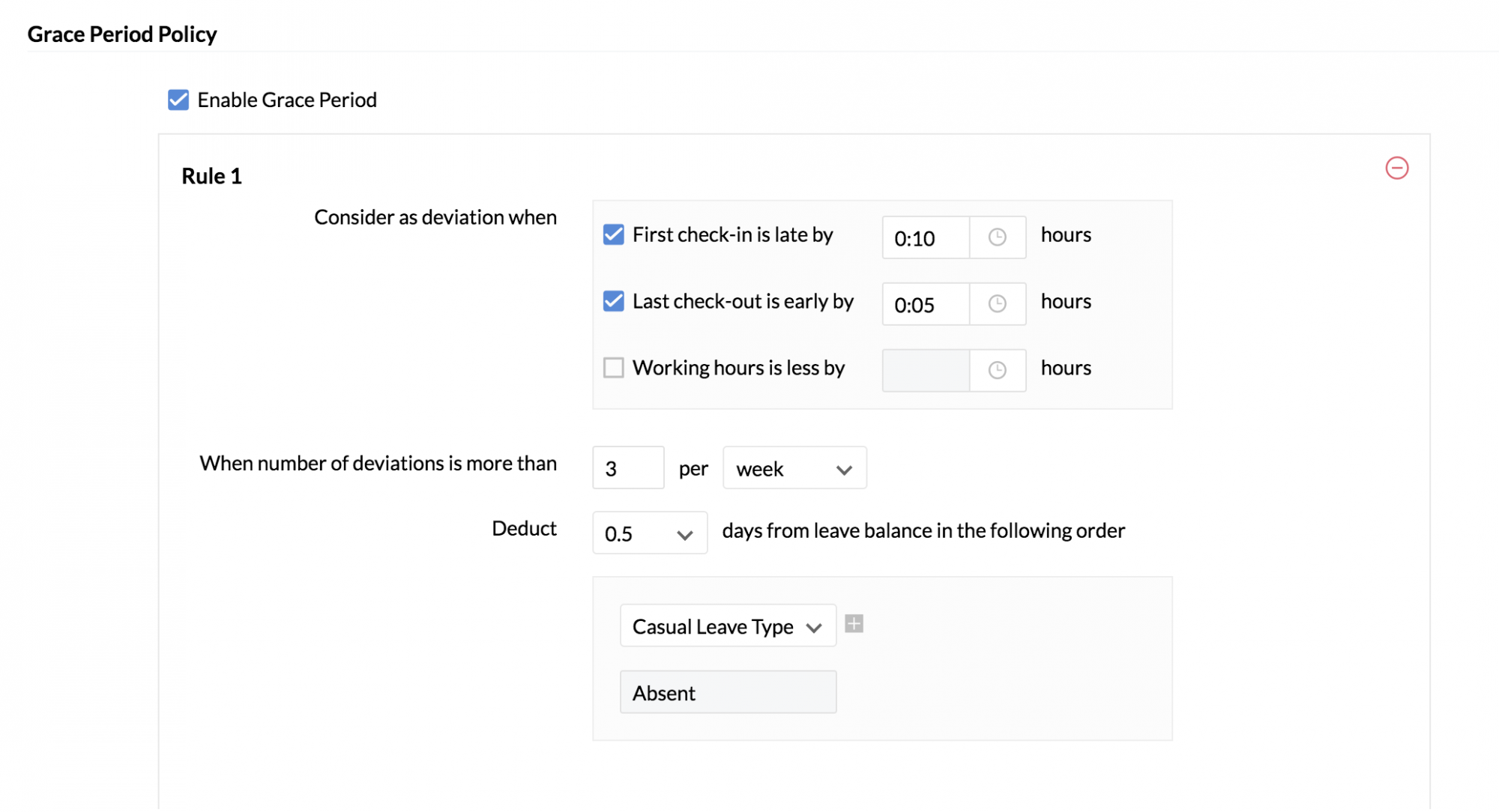Enable the Grace Period checkbox
Viewport: 1499px width, 812px height.
[178, 99]
